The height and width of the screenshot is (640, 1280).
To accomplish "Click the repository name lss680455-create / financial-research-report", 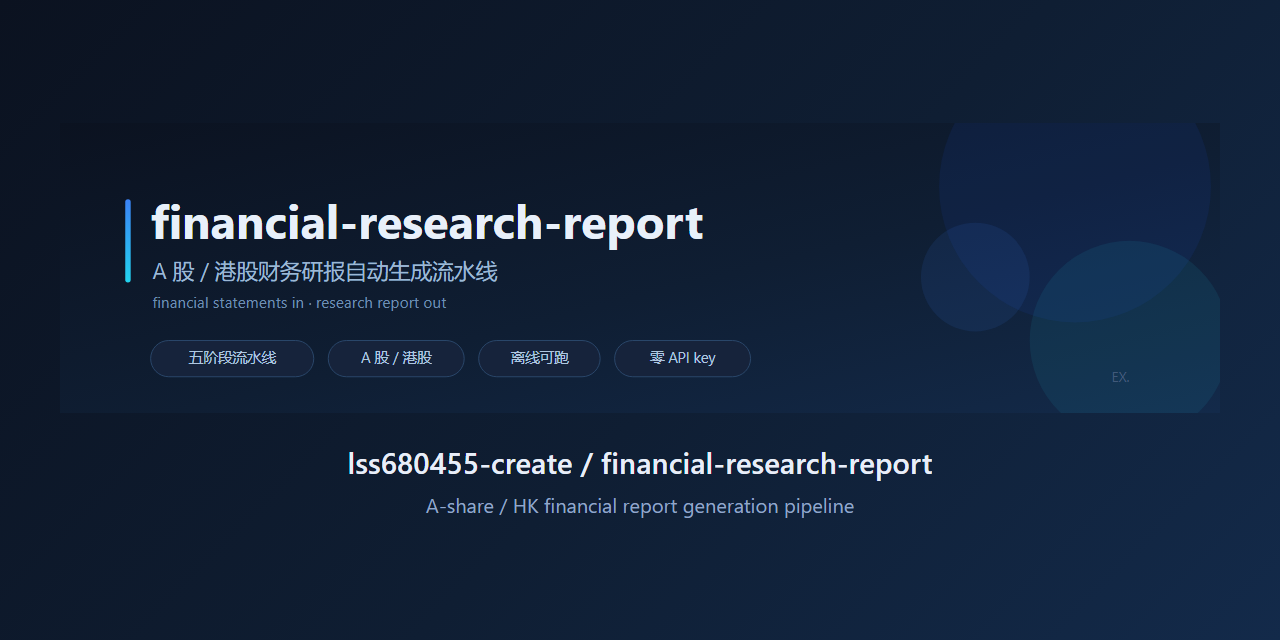I will [640, 464].
